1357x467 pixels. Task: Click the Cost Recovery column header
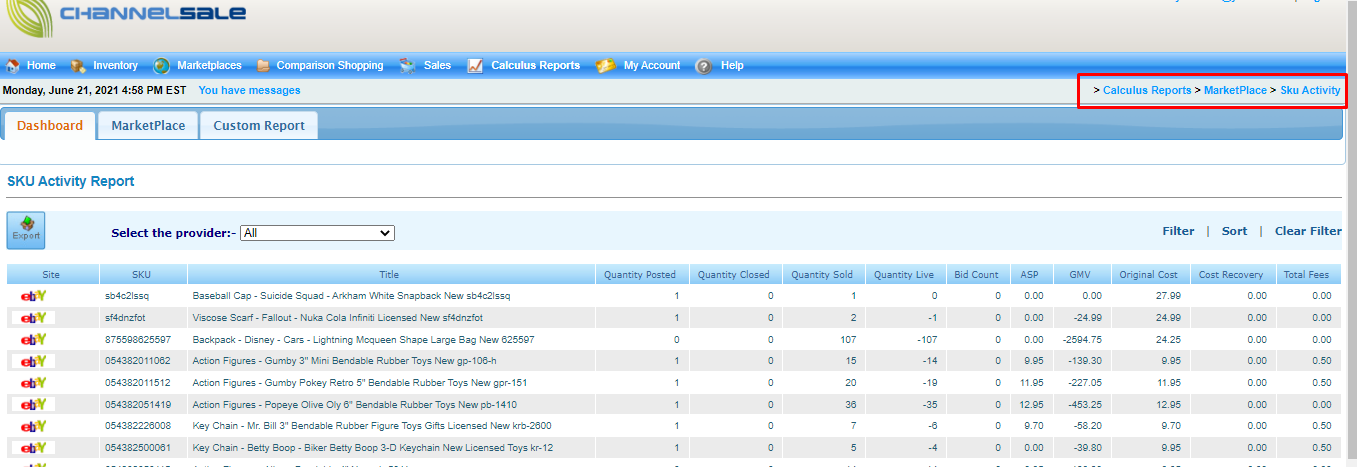coord(1231,275)
